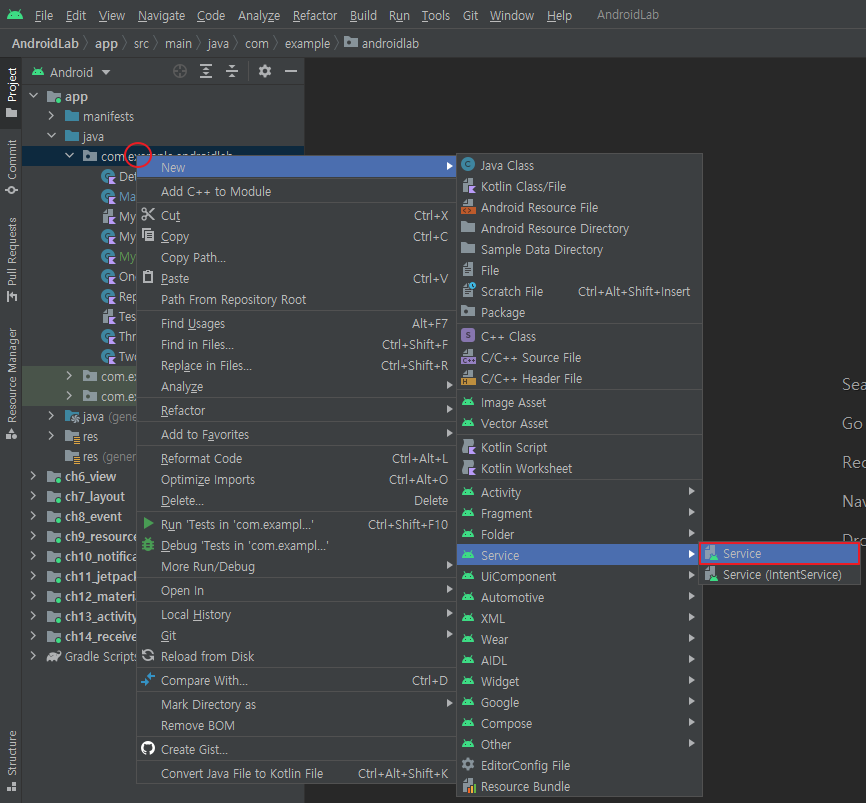Image resolution: width=866 pixels, height=803 pixels.
Task: Click the Android Studio logo icon
Action: click(15, 15)
